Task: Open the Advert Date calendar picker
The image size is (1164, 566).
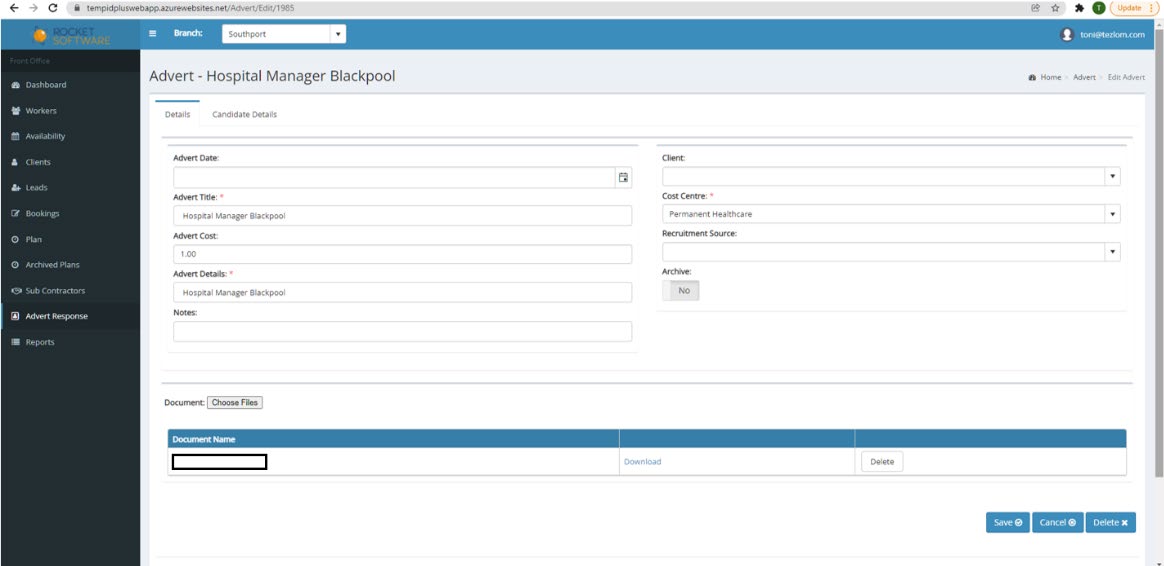Action: [x=623, y=177]
